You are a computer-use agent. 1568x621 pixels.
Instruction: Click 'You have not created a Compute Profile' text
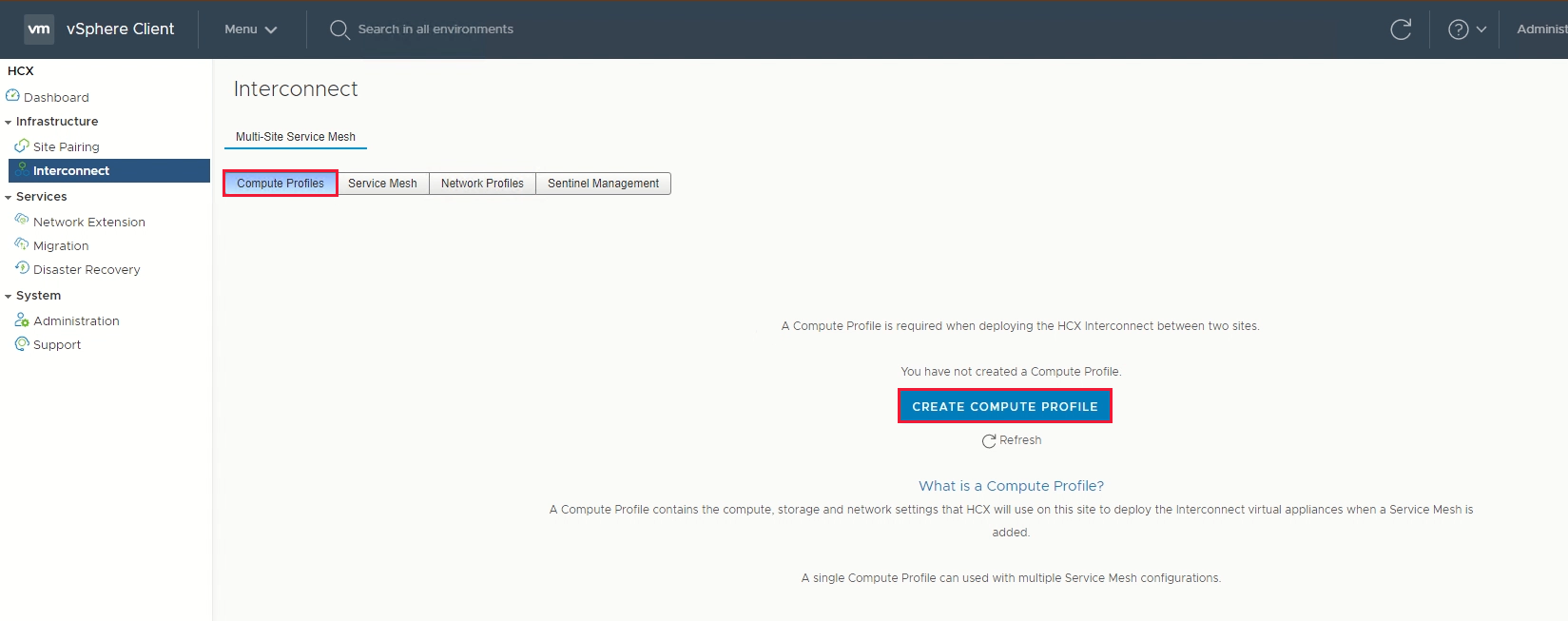click(1011, 372)
